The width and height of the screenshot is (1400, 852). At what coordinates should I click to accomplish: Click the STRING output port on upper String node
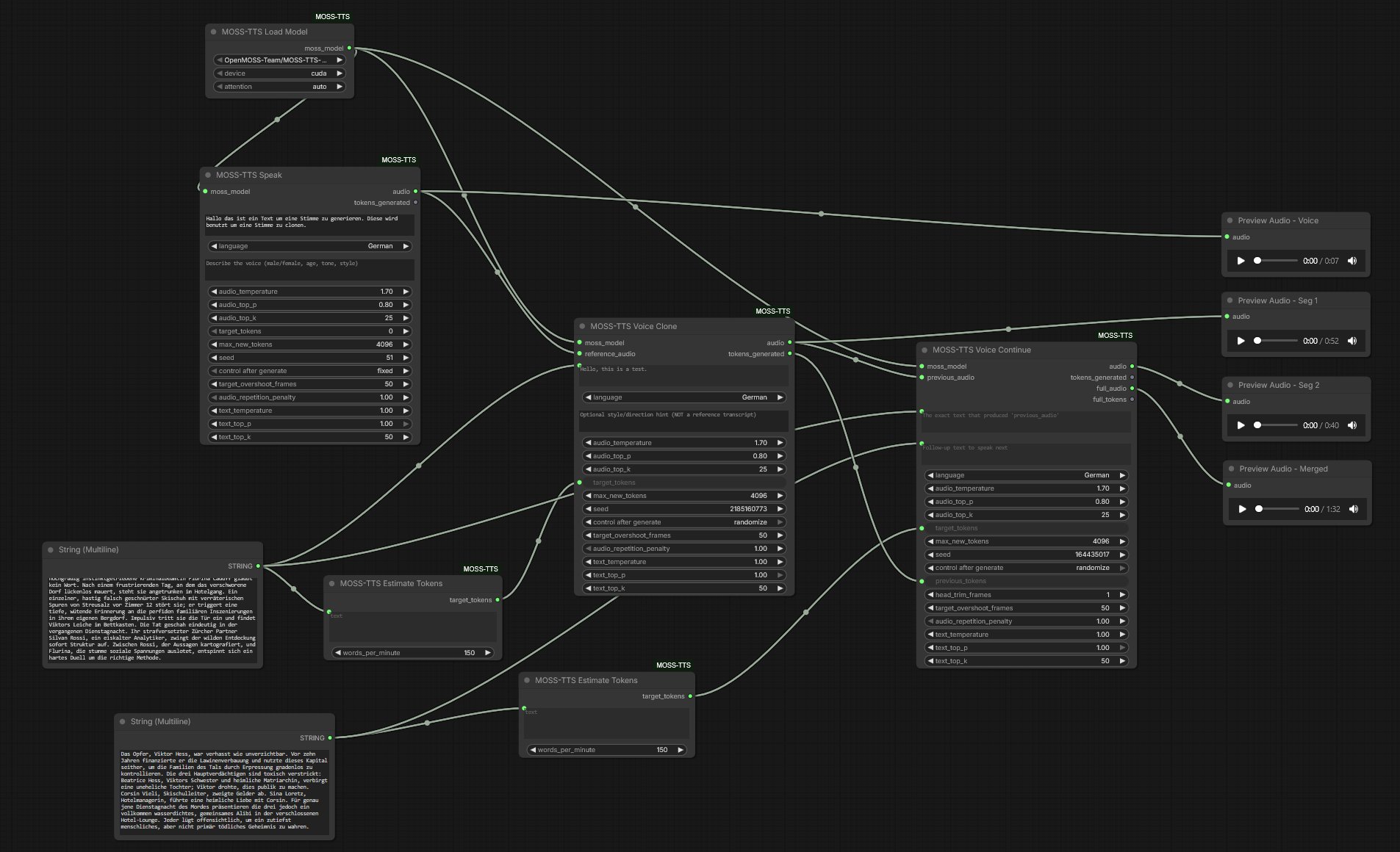tap(258, 566)
